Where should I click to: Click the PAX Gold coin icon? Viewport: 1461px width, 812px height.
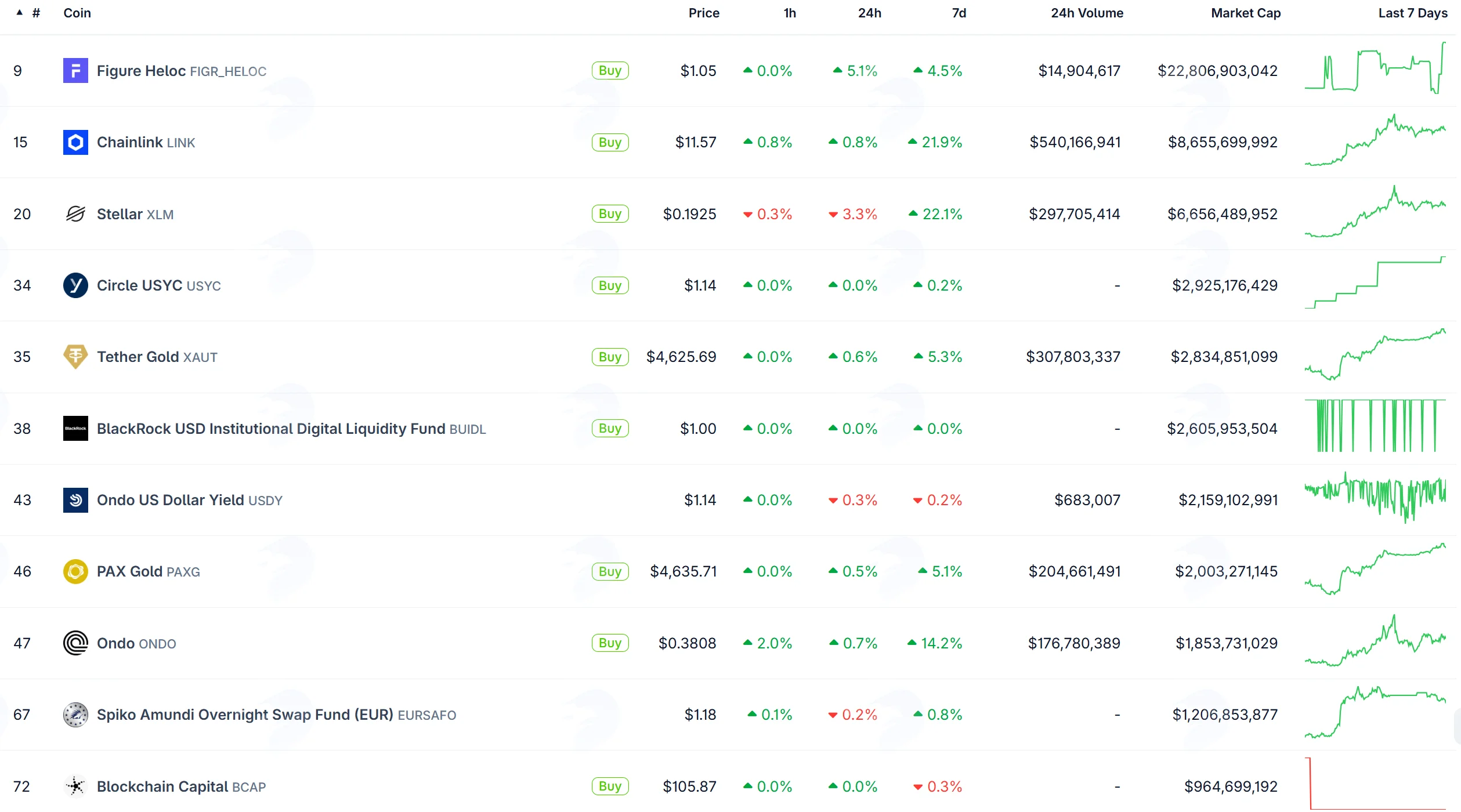tap(75, 571)
